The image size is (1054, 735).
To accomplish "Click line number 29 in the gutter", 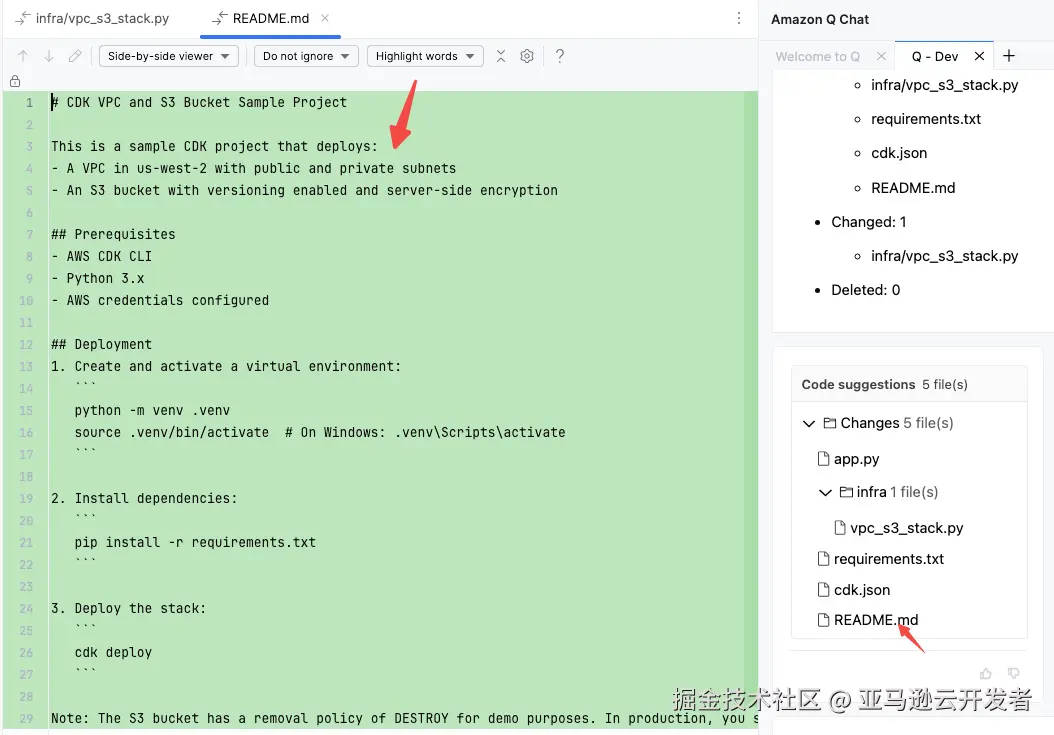I will 26,718.
